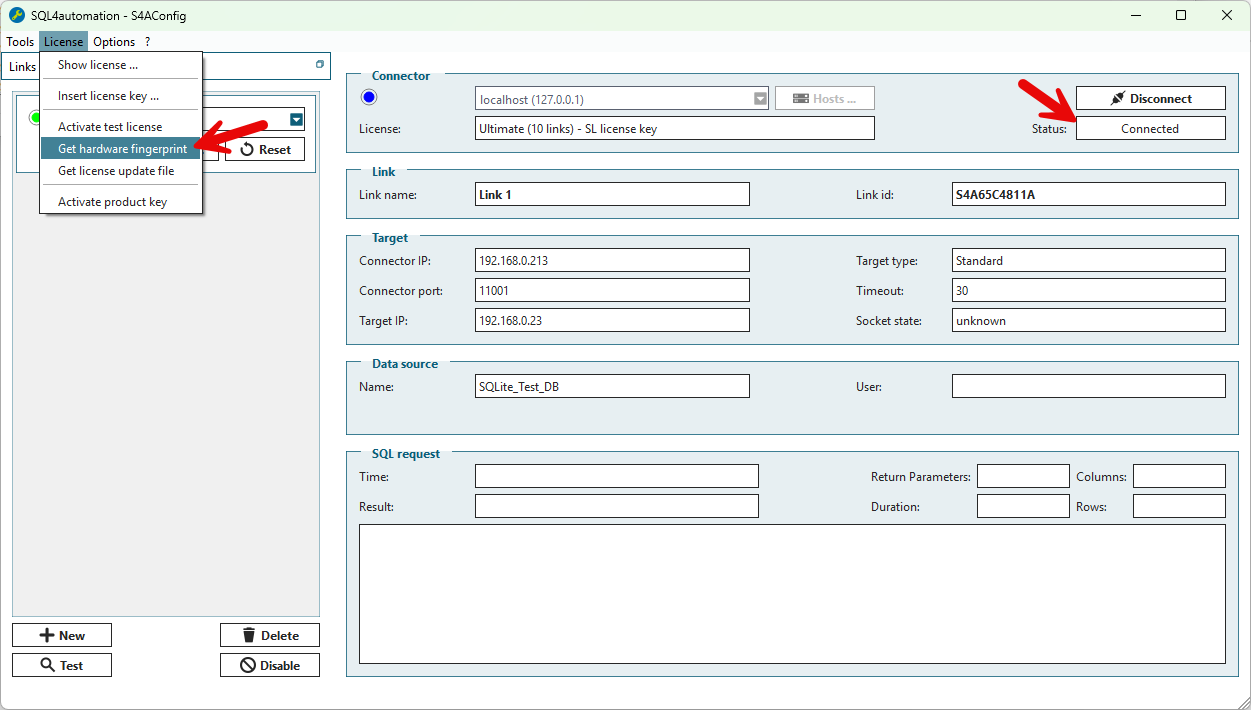Screen dimensions: 1251x710
Task: Click the Connected status field
Action: click(x=1150, y=128)
